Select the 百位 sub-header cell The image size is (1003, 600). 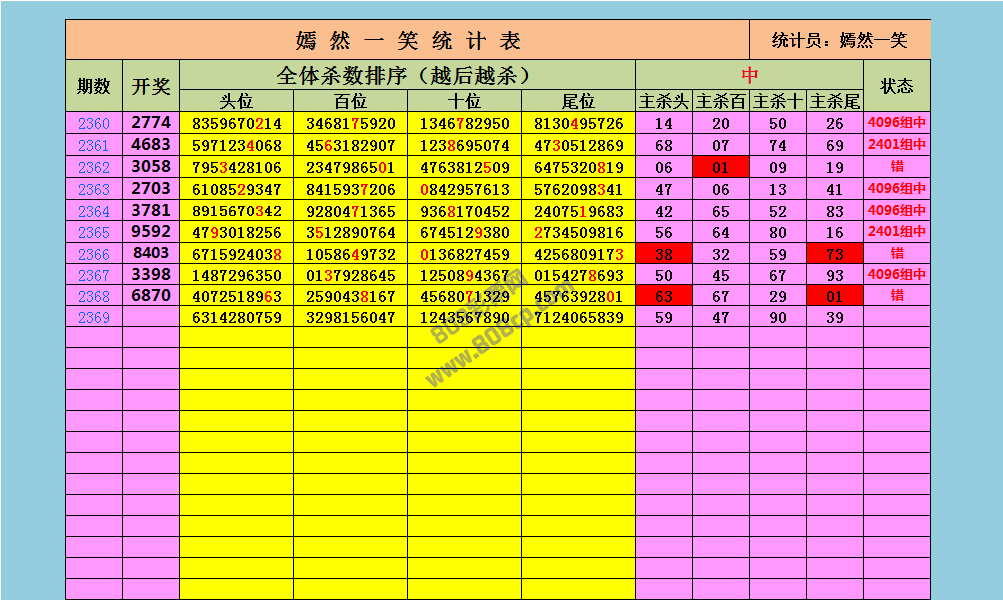coord(350,101)
